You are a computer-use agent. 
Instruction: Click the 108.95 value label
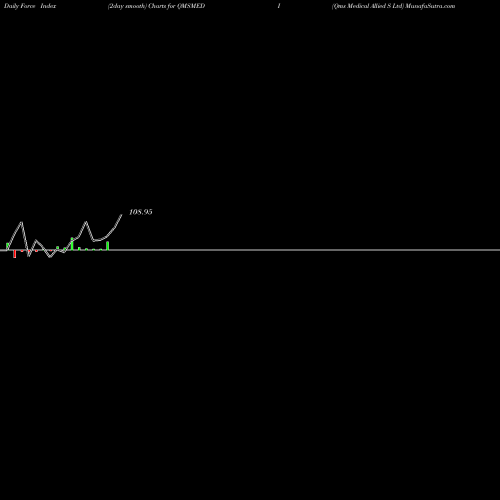tap(141, 212)
